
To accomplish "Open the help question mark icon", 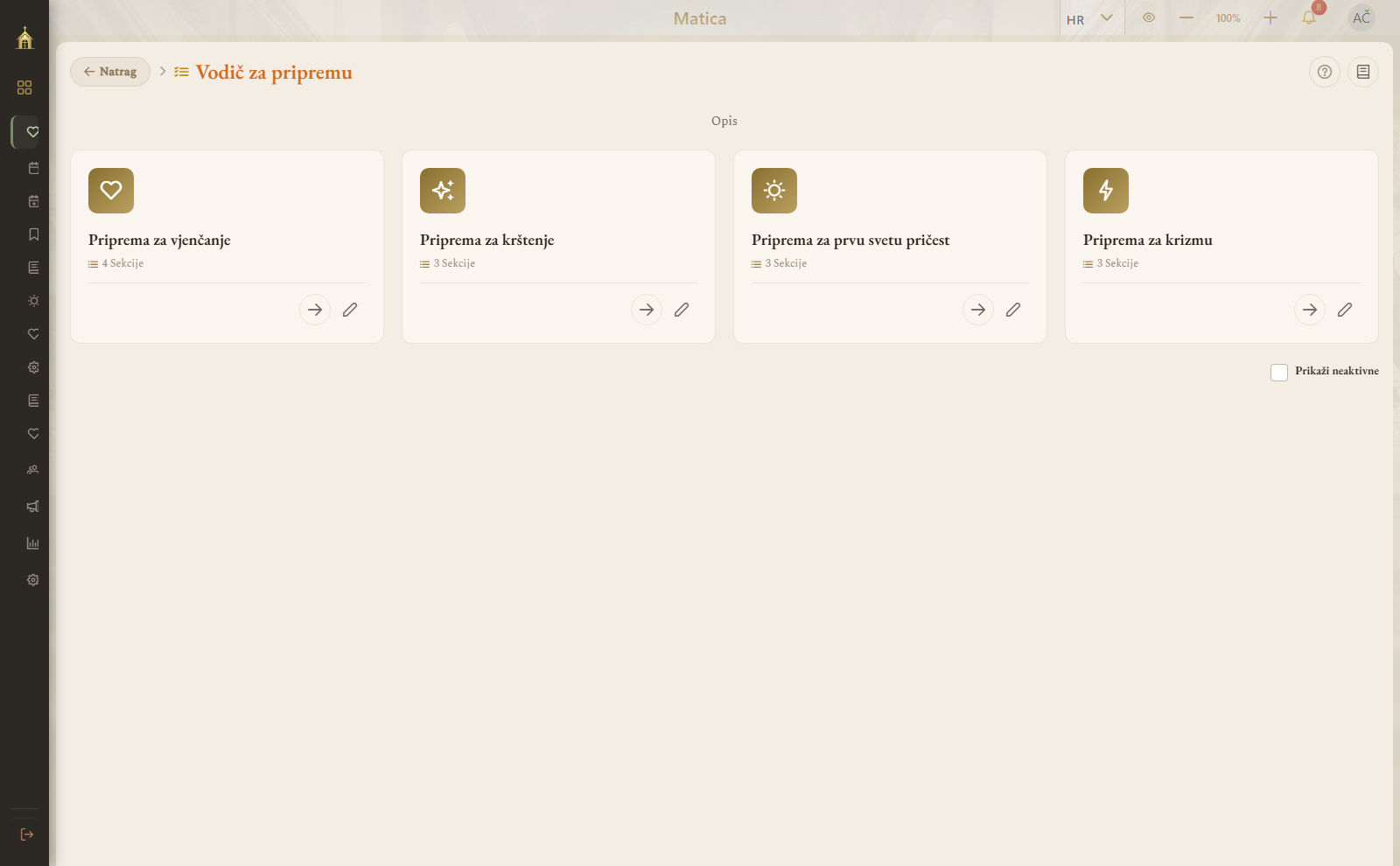I will [x=1325, y=72].
